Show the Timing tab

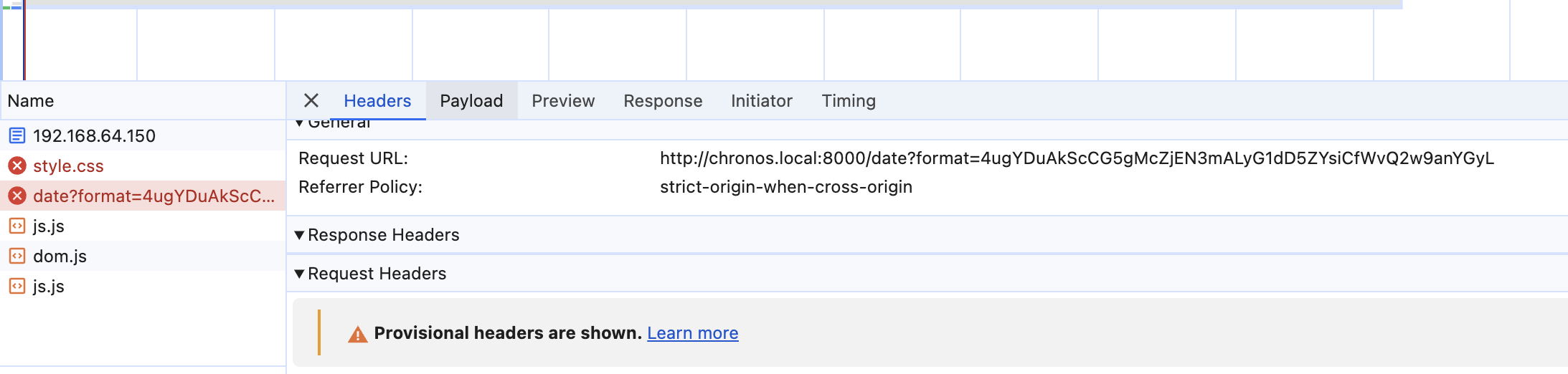(849, 101)
